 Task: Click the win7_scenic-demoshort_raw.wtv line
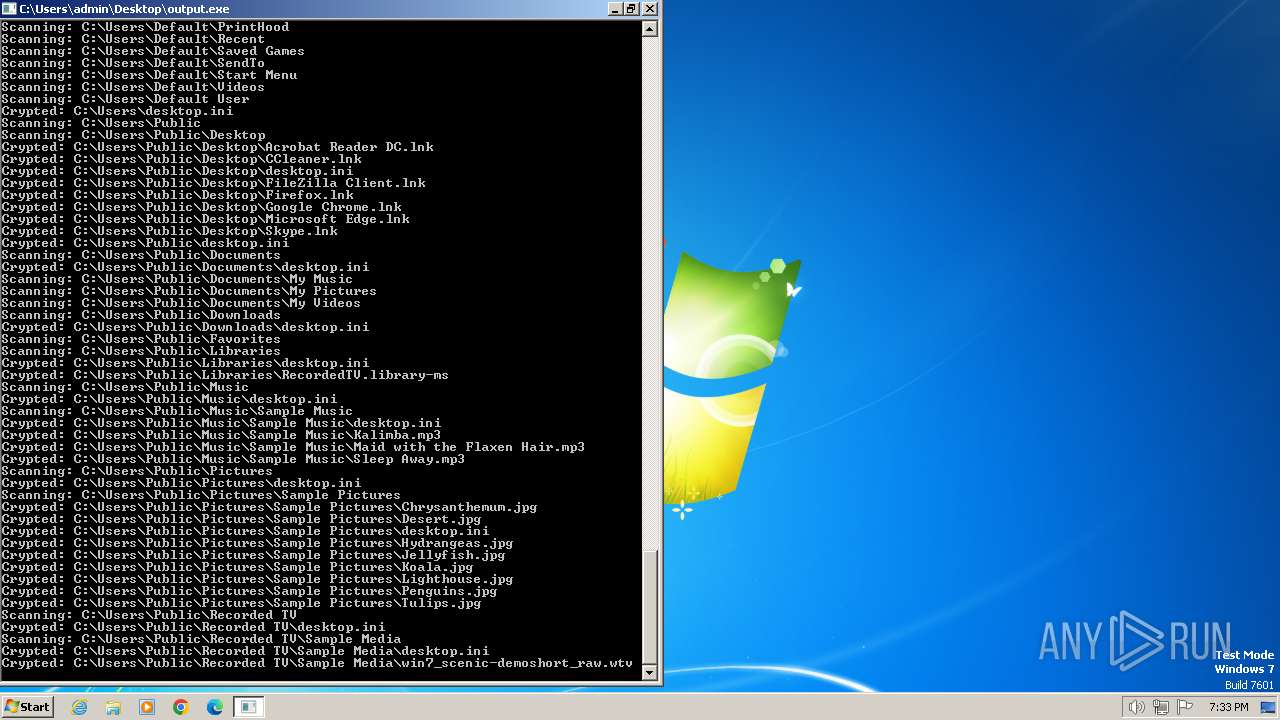317,663
